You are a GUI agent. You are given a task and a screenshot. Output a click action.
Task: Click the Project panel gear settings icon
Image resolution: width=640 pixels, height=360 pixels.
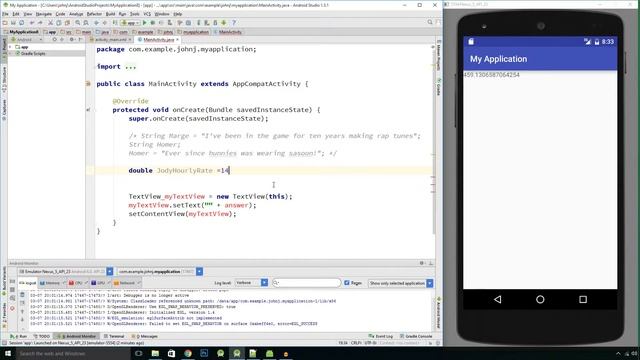click(x=72, y=40)
